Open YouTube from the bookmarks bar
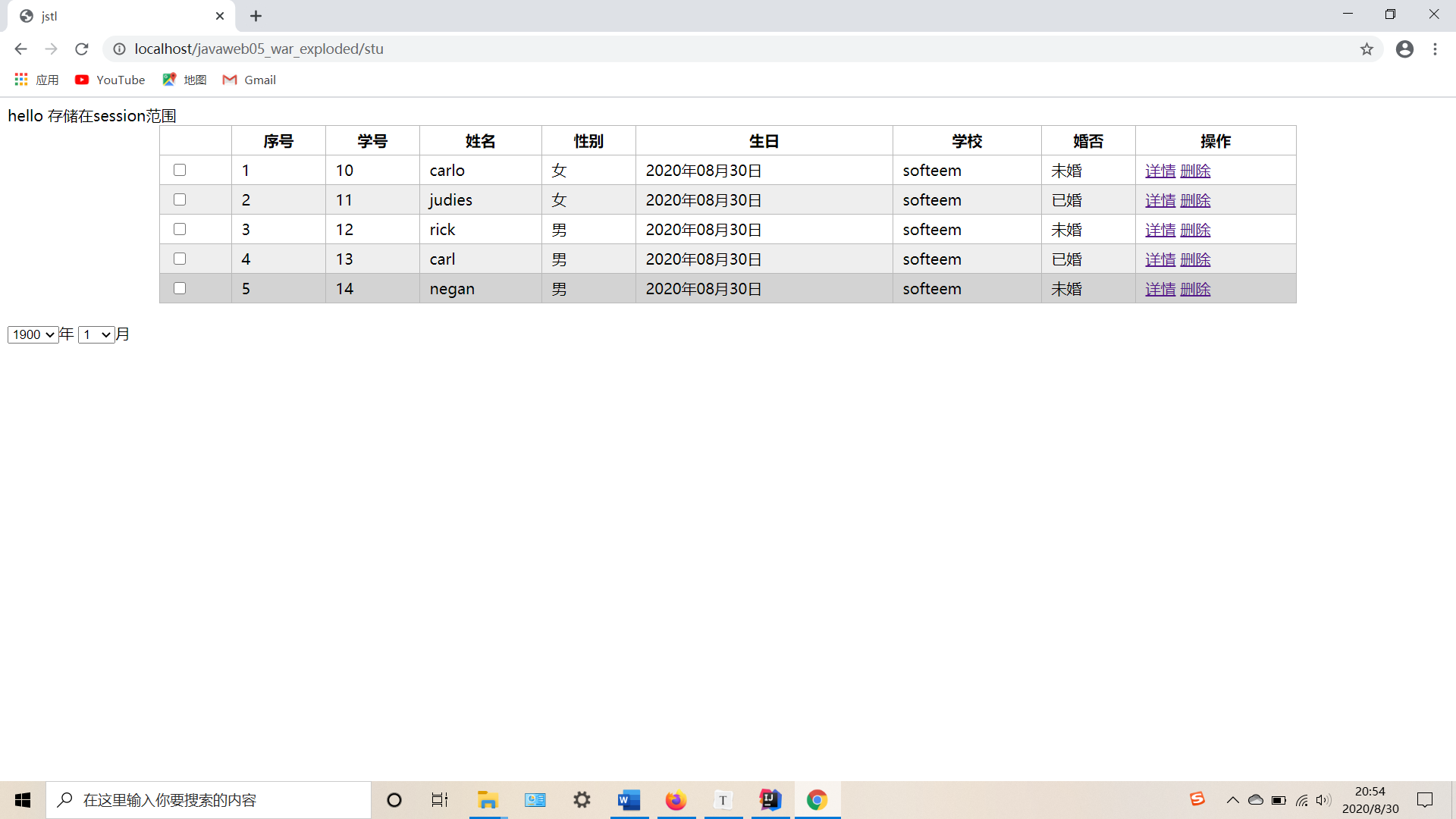 (109, 80)
